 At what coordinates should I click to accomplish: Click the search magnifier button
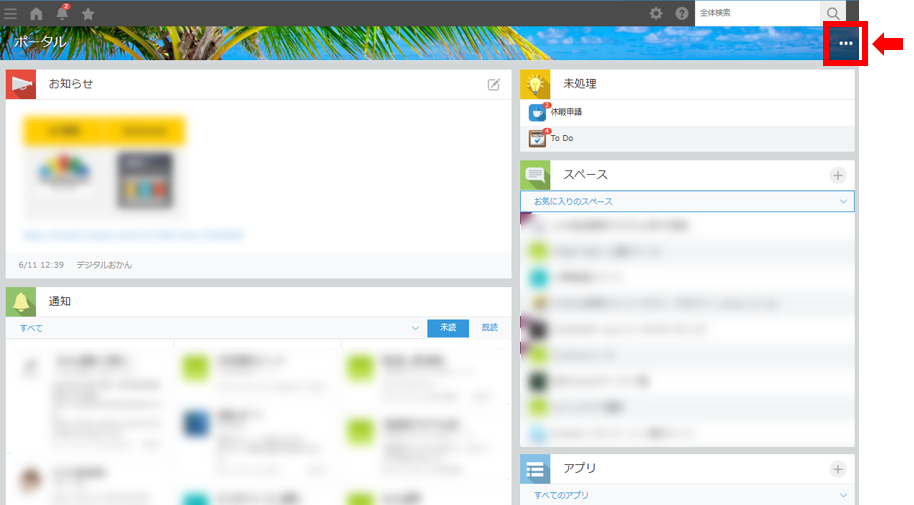coord(833,13)
